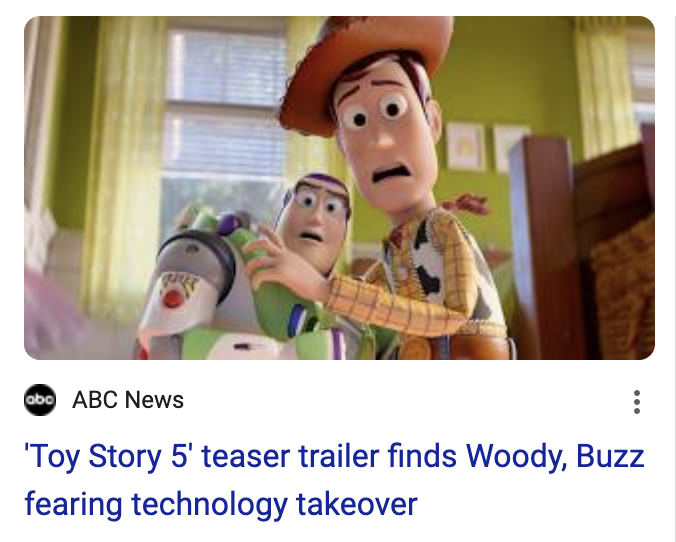Visit the publisher via black abc badge

click(x=40, y=400)
